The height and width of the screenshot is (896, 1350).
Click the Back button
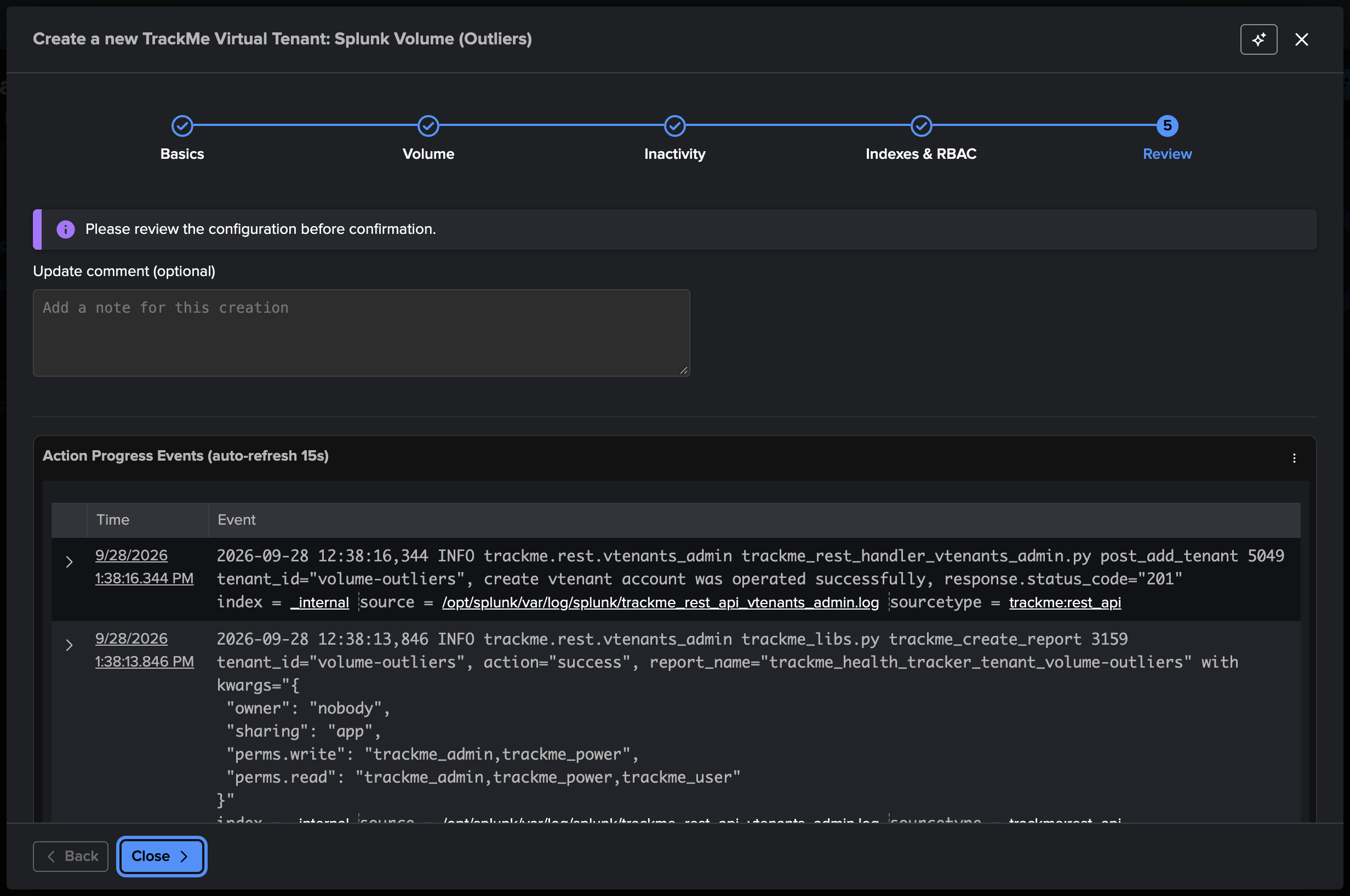(x=71, y=856)
